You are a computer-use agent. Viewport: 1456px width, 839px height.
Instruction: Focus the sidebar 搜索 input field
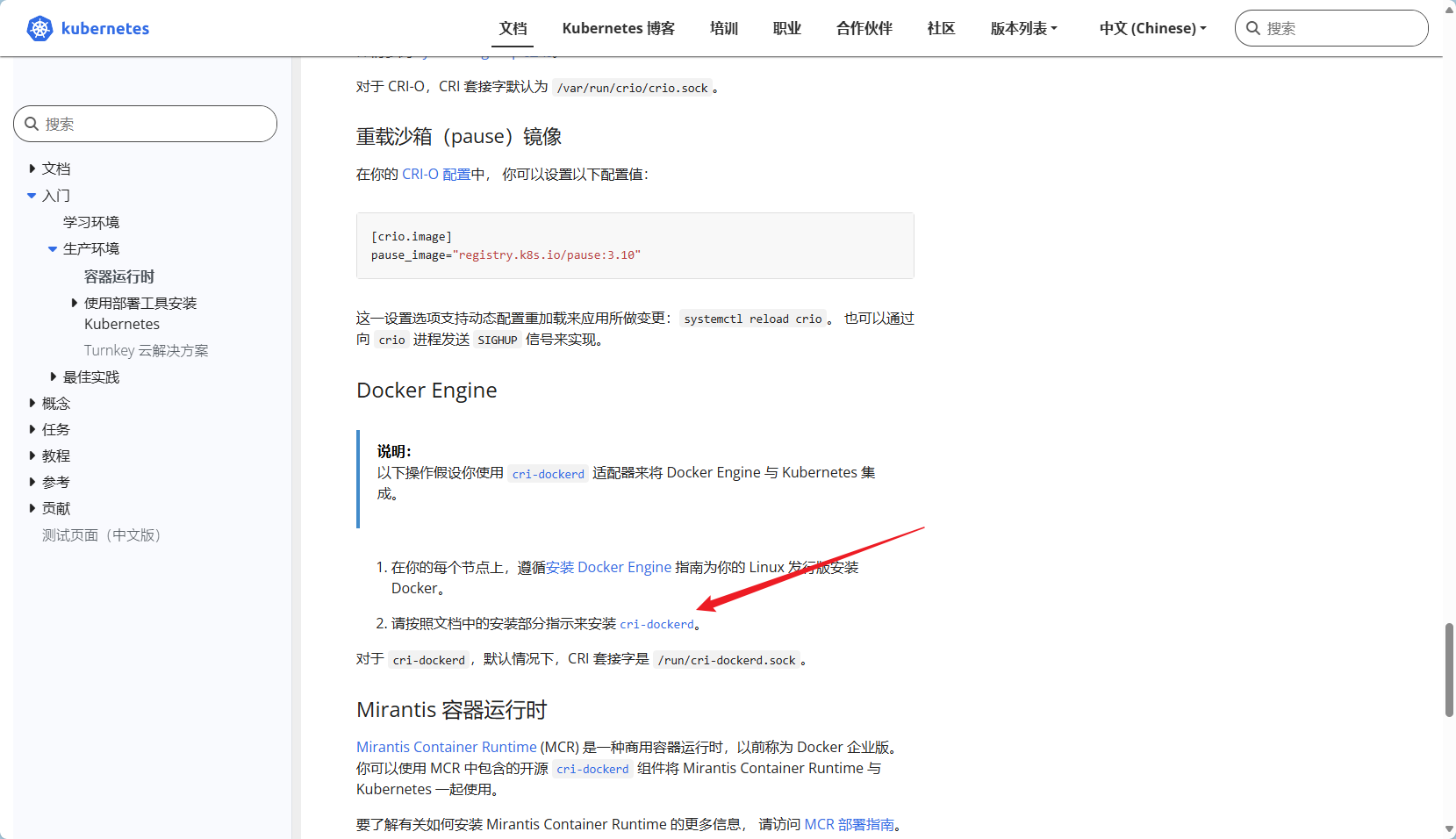coord(146,124)
